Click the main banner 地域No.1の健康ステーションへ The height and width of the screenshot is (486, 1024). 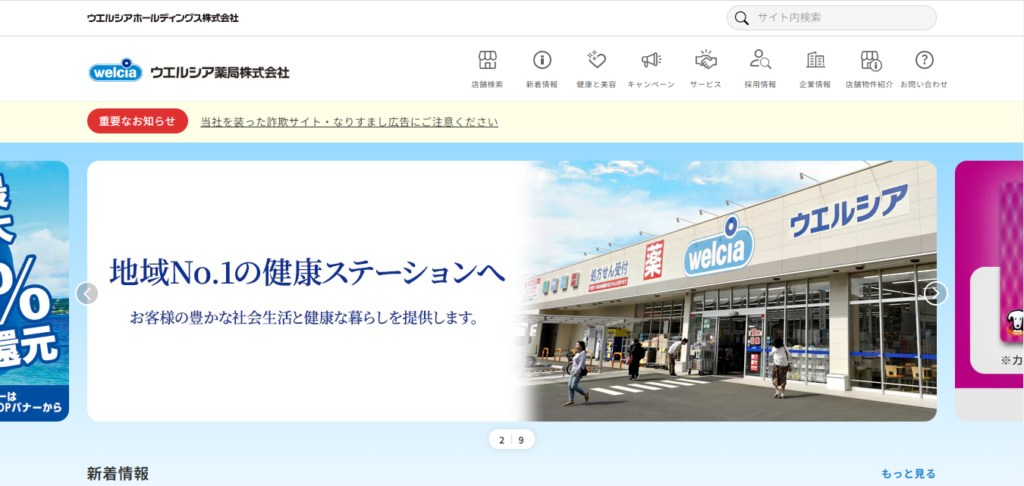[x=512, y=291]
